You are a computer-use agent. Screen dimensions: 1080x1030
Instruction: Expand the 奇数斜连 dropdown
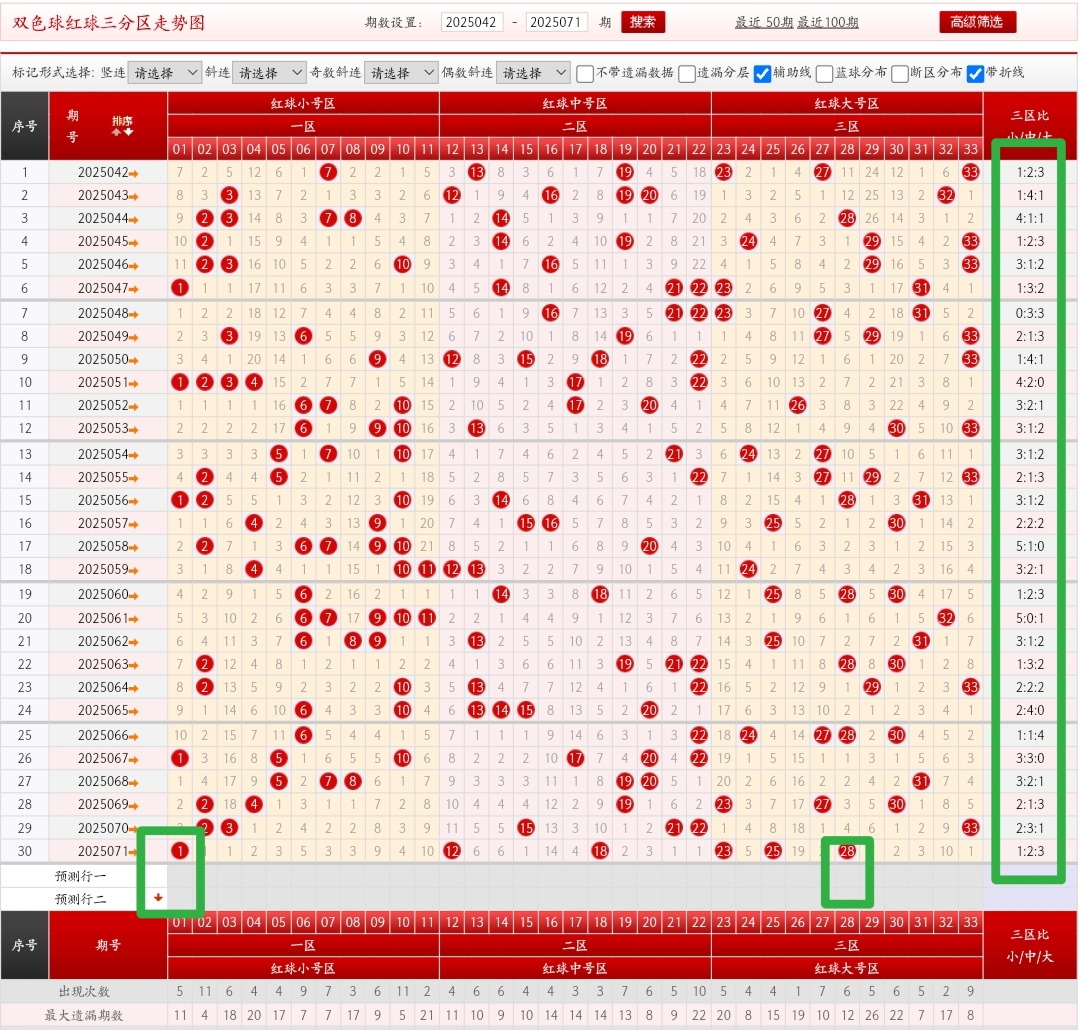(x=400, y=73)
